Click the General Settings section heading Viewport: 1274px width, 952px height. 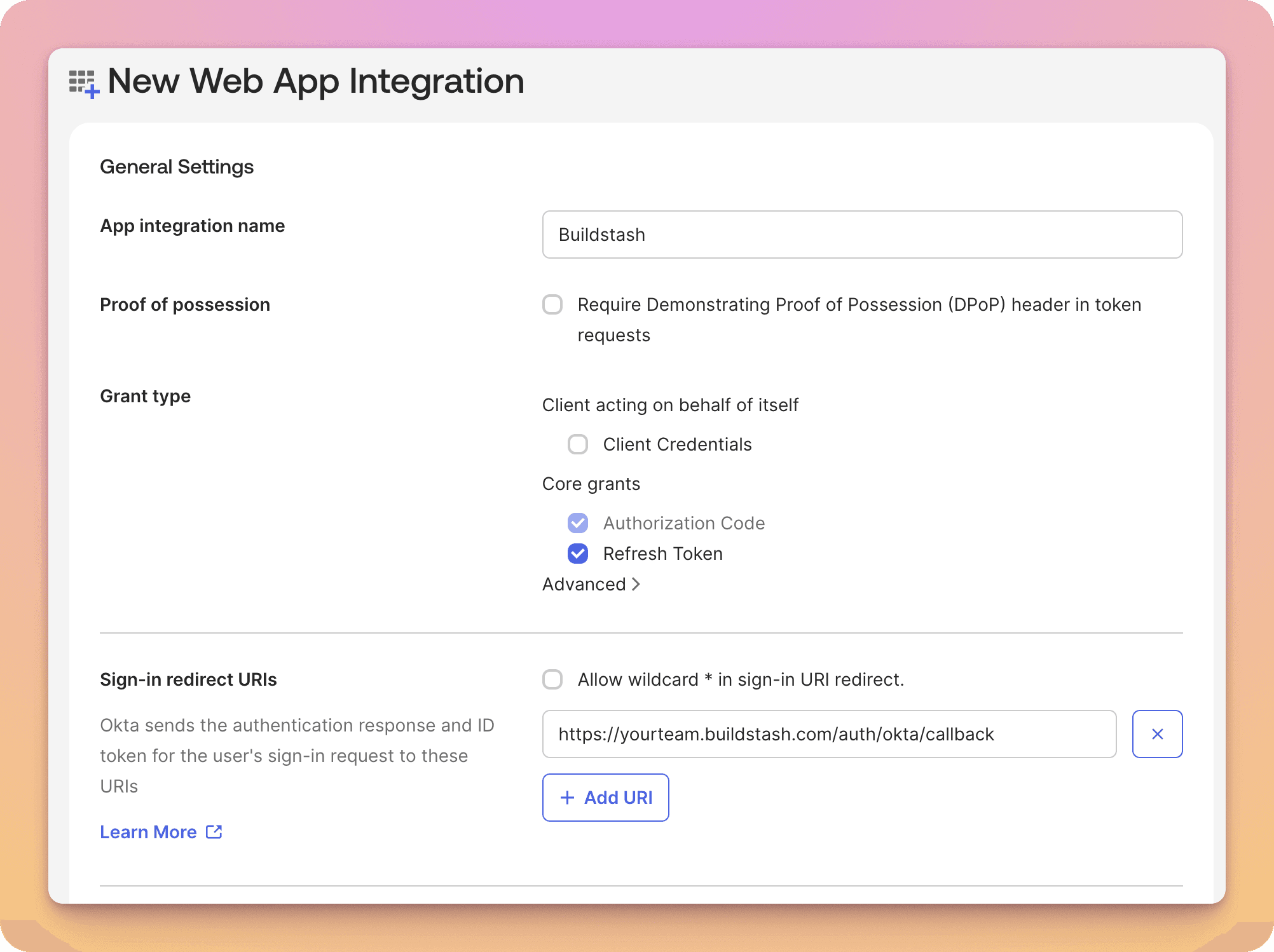177,167
